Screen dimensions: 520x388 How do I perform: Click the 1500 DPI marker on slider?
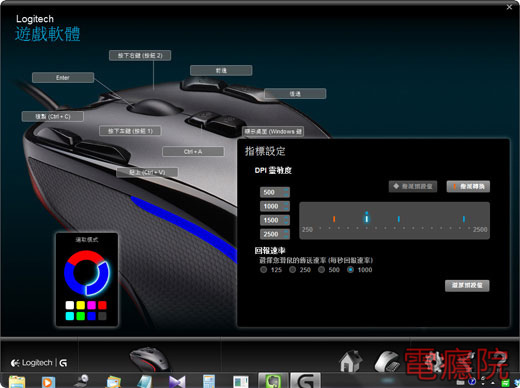click(399, 219)
